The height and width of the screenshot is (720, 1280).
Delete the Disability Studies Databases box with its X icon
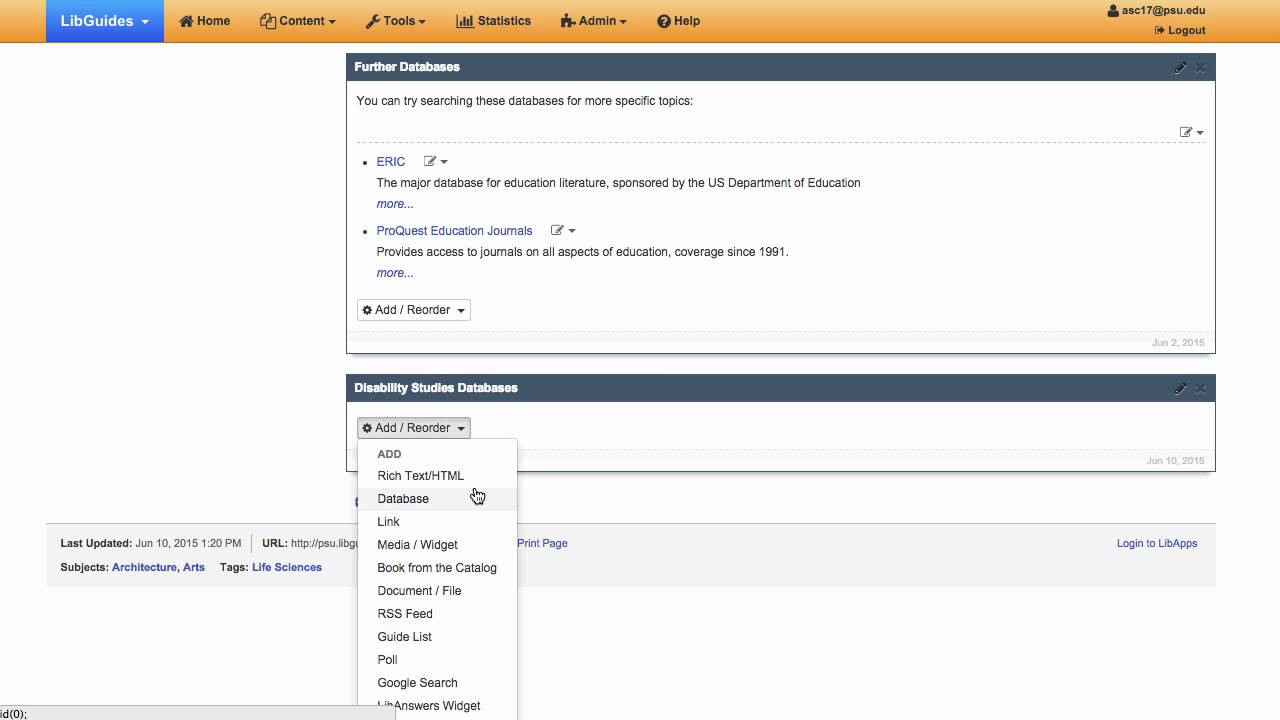[x=1200, y=388]
